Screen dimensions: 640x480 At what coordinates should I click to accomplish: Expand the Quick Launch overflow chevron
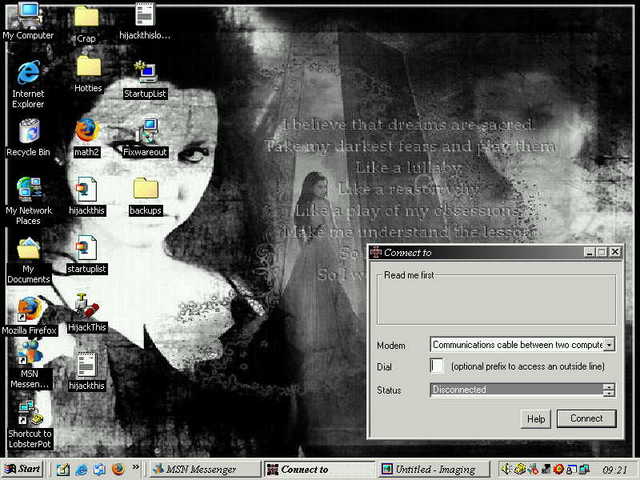[x=136, y=468]
